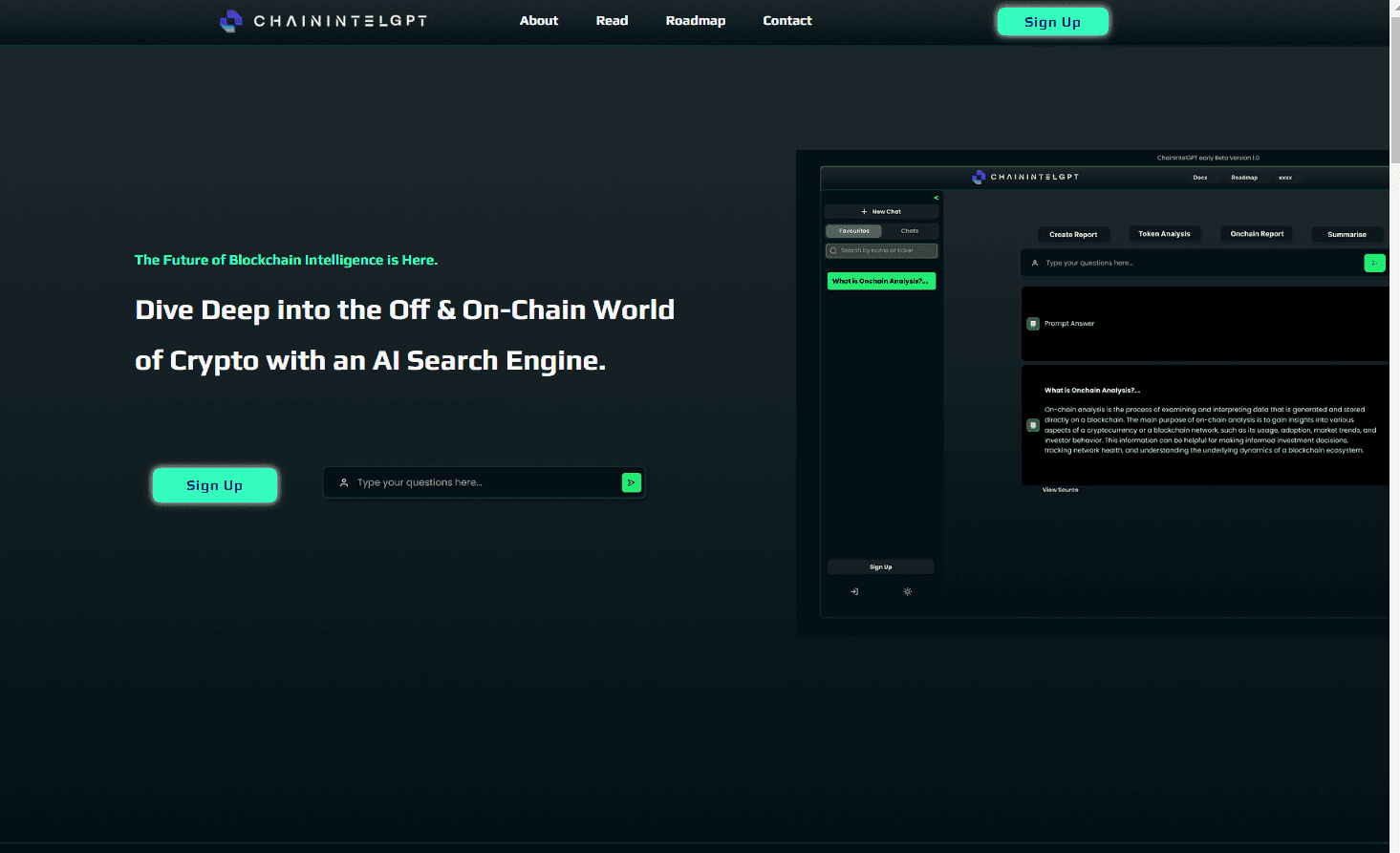Open the About page in the navbar
1400x853 pixels.
coord(539,21)
